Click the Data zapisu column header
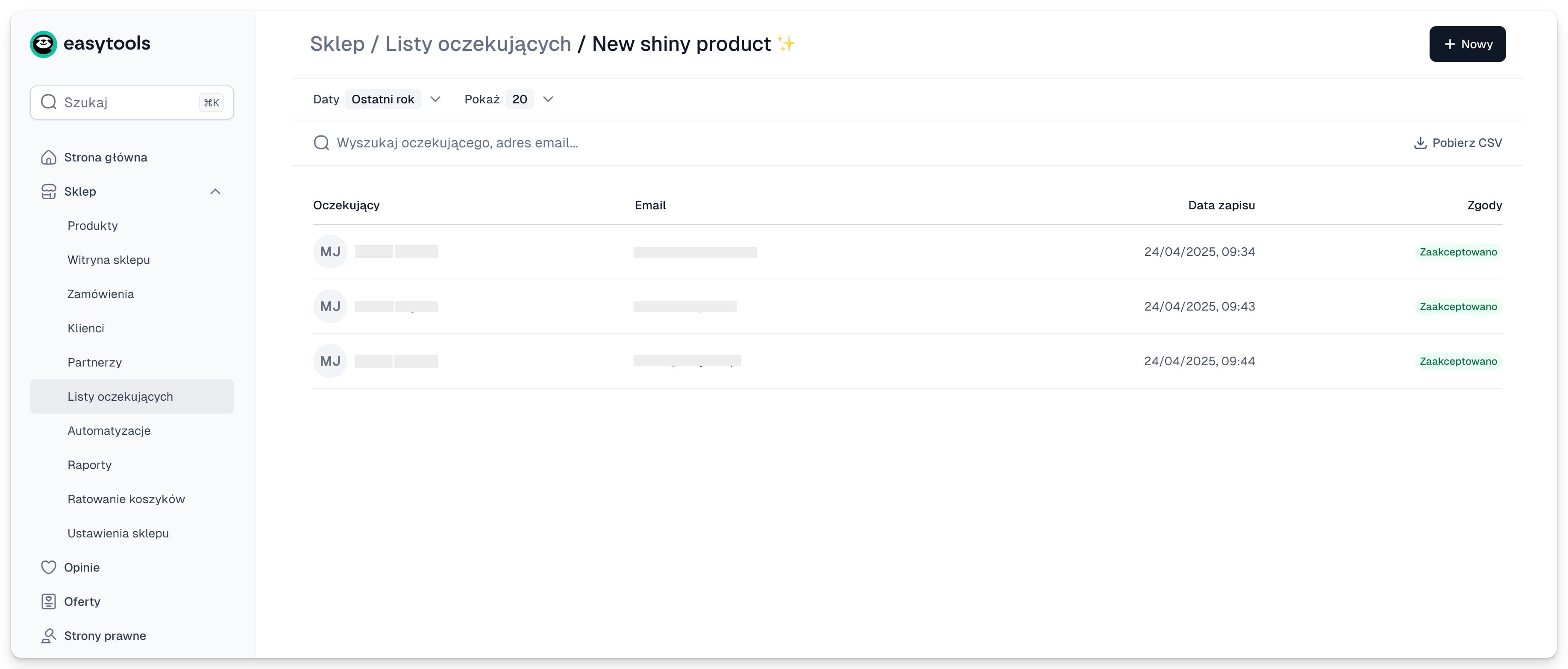This screenshot has width=1568, height=669. [x=1221, y=206]
